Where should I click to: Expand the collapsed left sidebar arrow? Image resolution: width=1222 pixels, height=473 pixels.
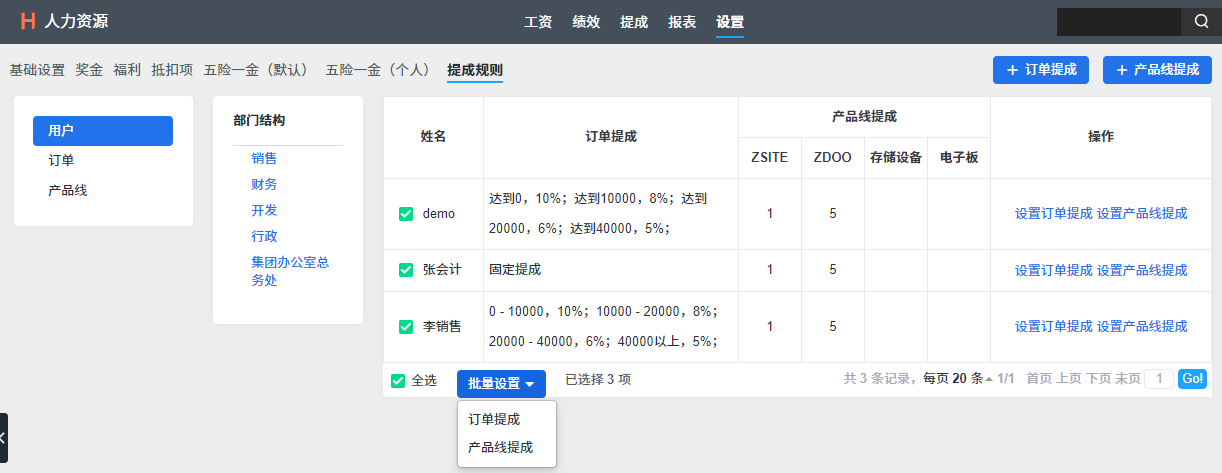(x=3, y=438)
